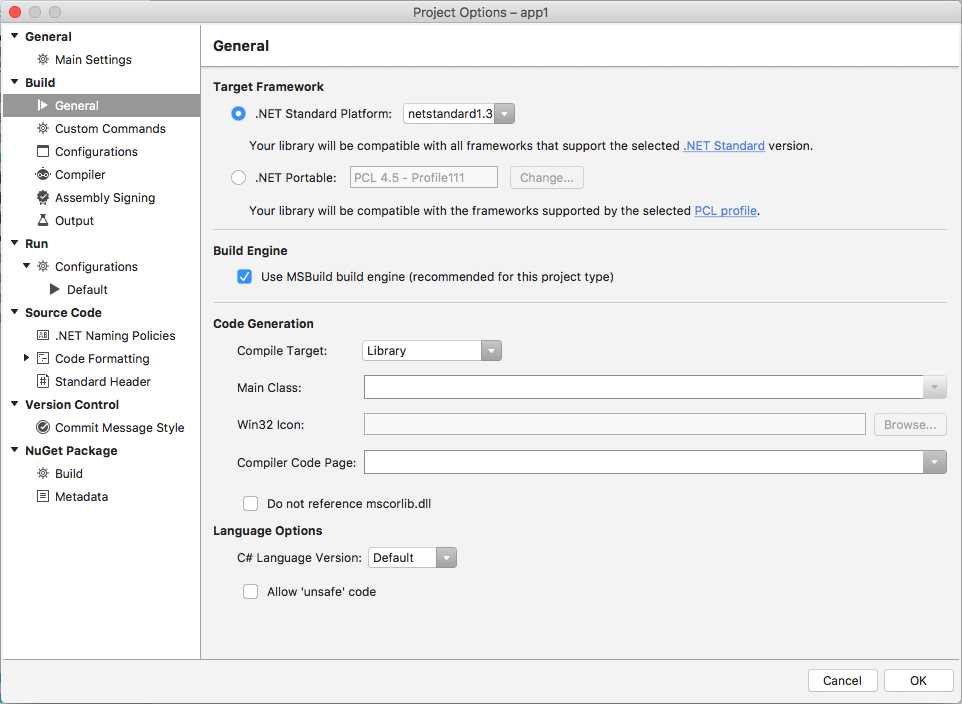The image size is (962, 704).
Task: Enable the 'Do not reference mscorlib.dll' checkbox
Action: pyautogui.click(x=250, y=503)
